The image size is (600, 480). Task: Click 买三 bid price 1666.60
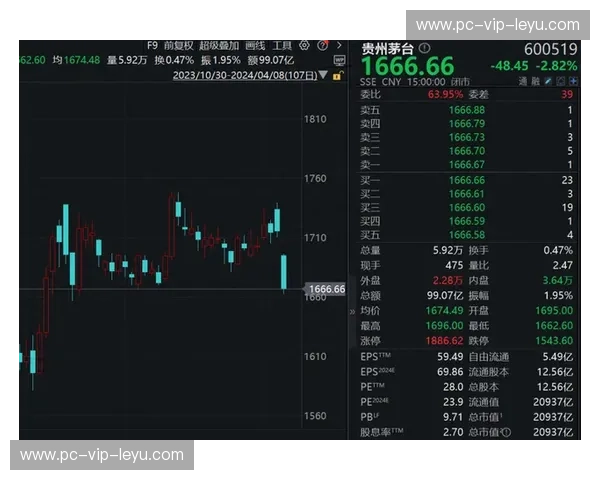tap(467, 207)
